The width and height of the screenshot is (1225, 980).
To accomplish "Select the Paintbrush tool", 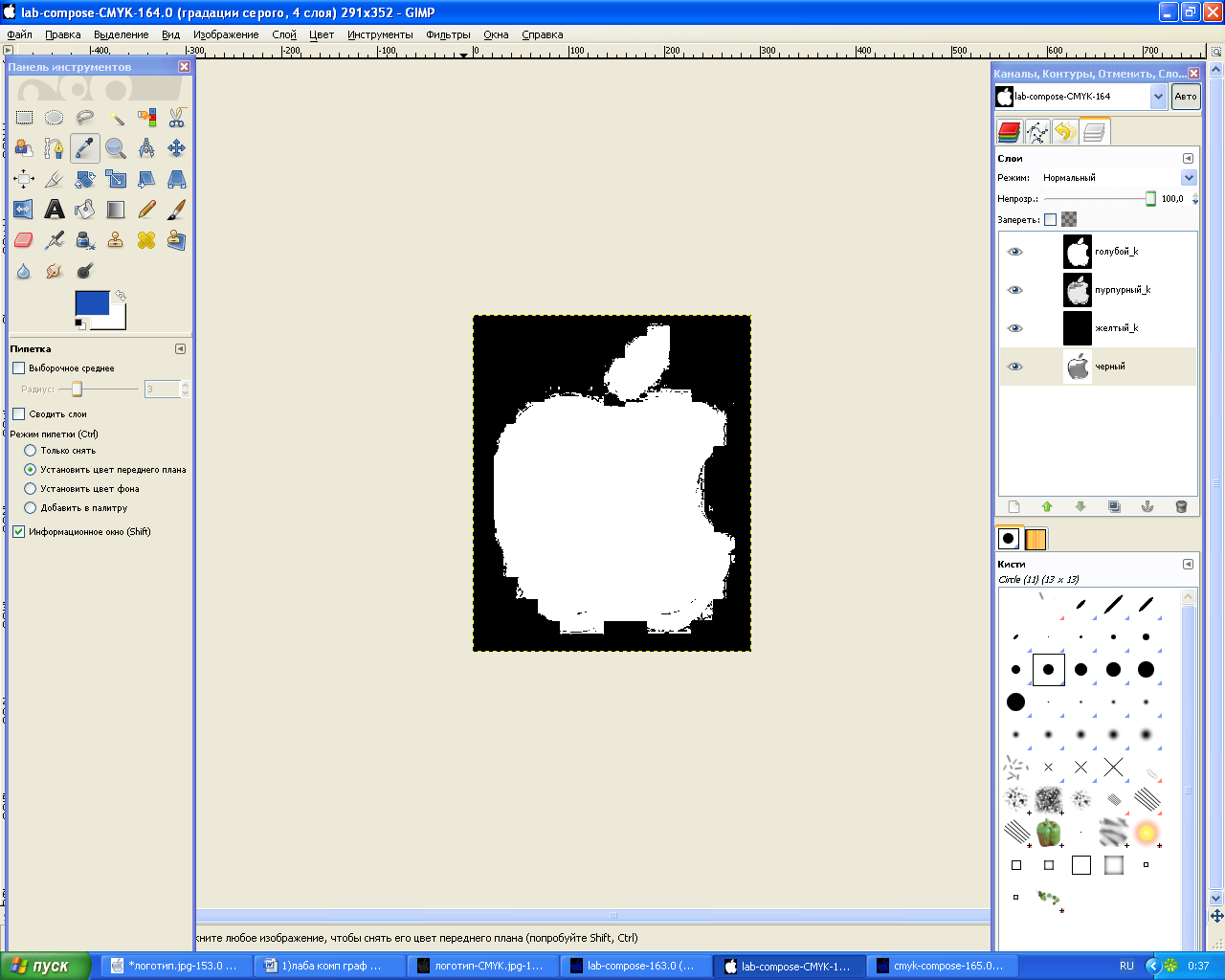I will click(177, 210).
